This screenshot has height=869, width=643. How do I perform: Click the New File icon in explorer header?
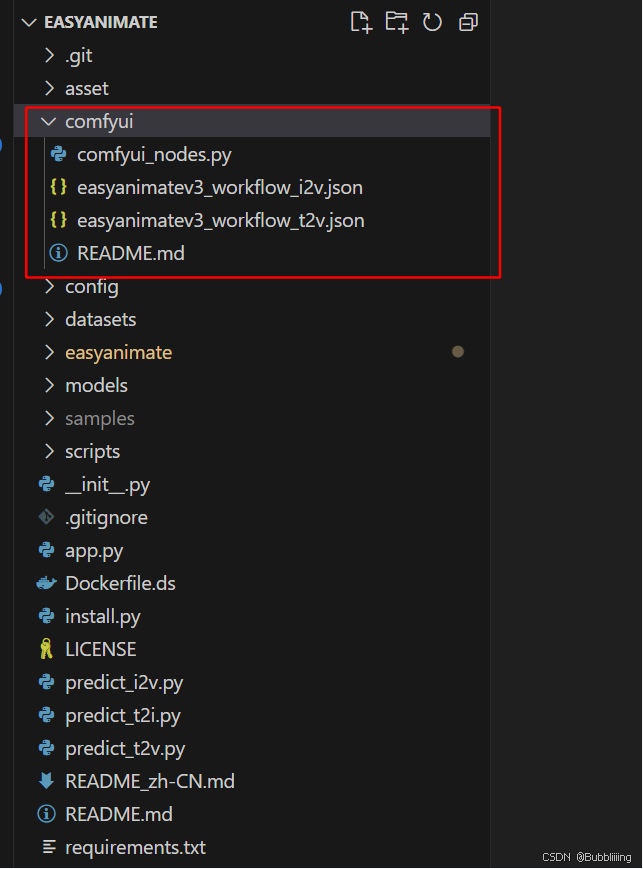point(361,22)
